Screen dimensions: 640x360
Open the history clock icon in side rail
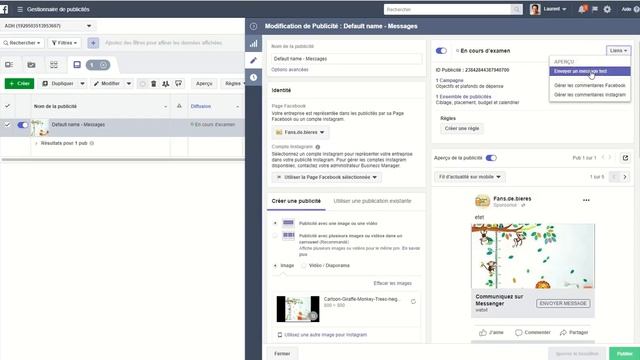[x=253, y=77]
